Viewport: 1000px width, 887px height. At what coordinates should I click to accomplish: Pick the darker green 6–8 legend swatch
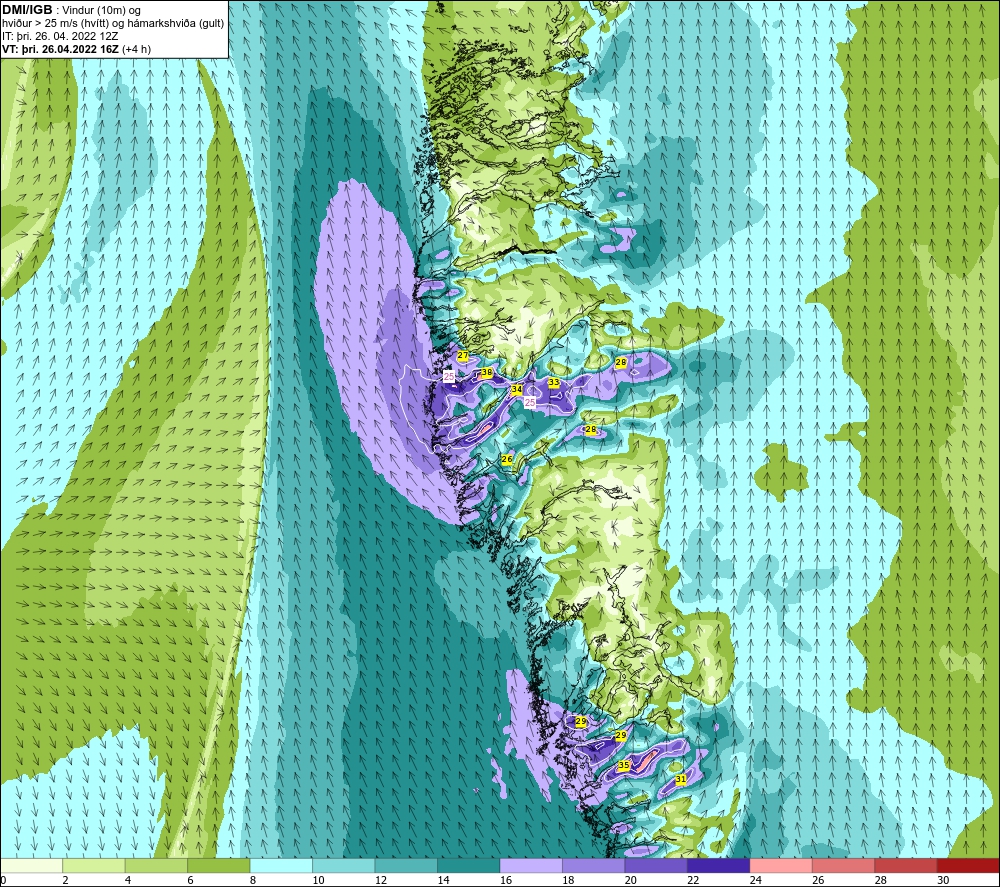pyautogui.click(x=219, y=865)
